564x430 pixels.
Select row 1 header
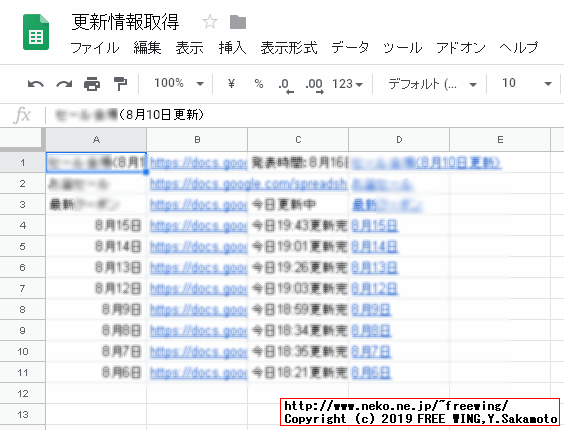[22, 162]
